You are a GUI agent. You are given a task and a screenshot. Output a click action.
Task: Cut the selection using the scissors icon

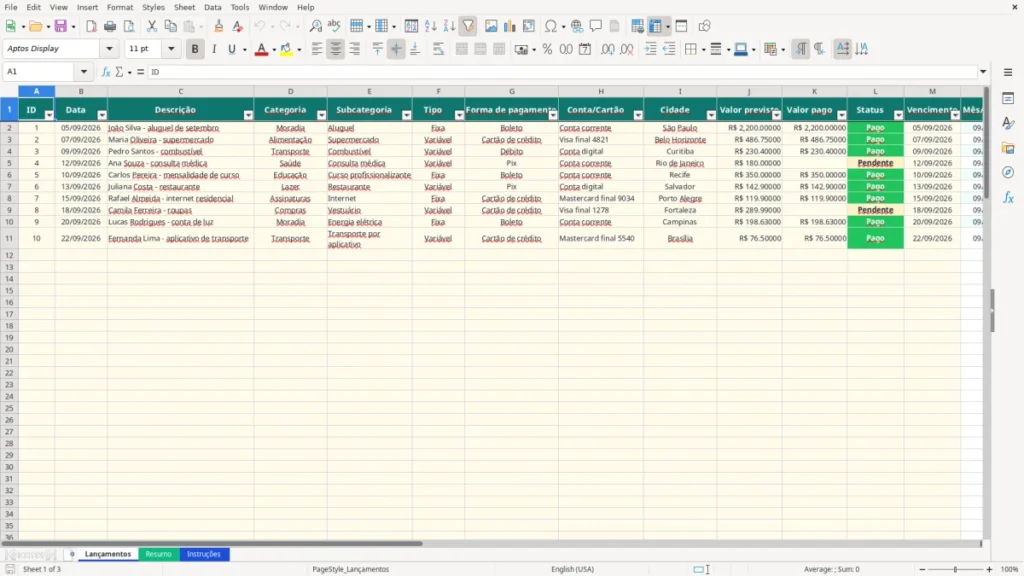coord(152,26)
